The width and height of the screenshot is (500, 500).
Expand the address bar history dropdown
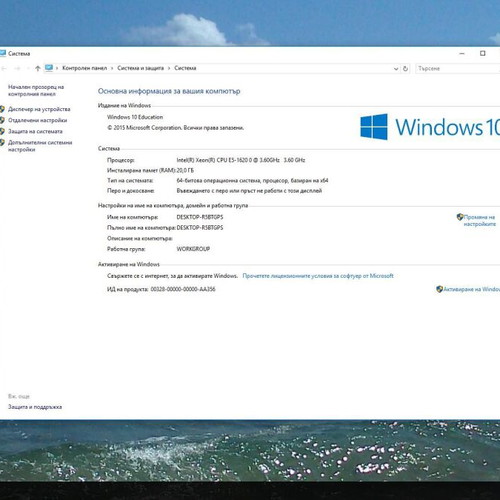[396, 69]
